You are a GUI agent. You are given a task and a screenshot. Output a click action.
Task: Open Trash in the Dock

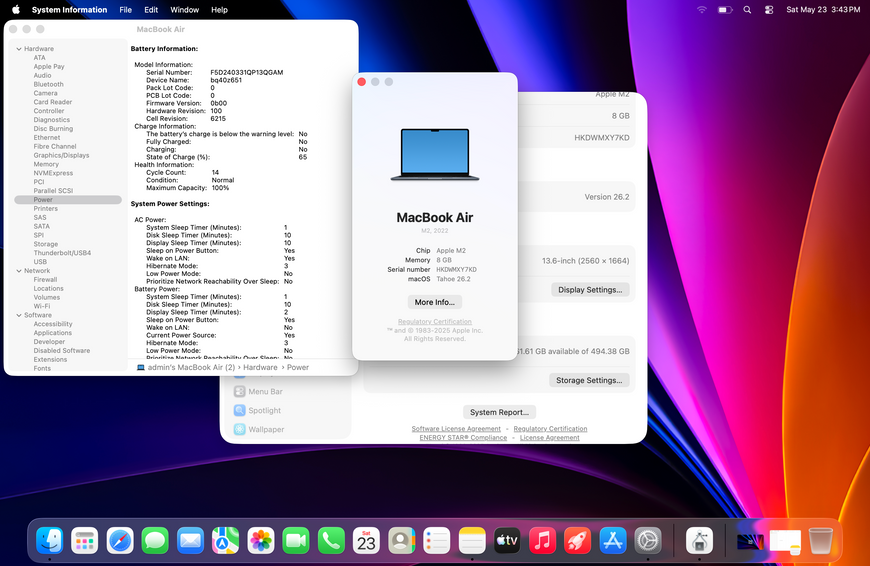[821, 540]
